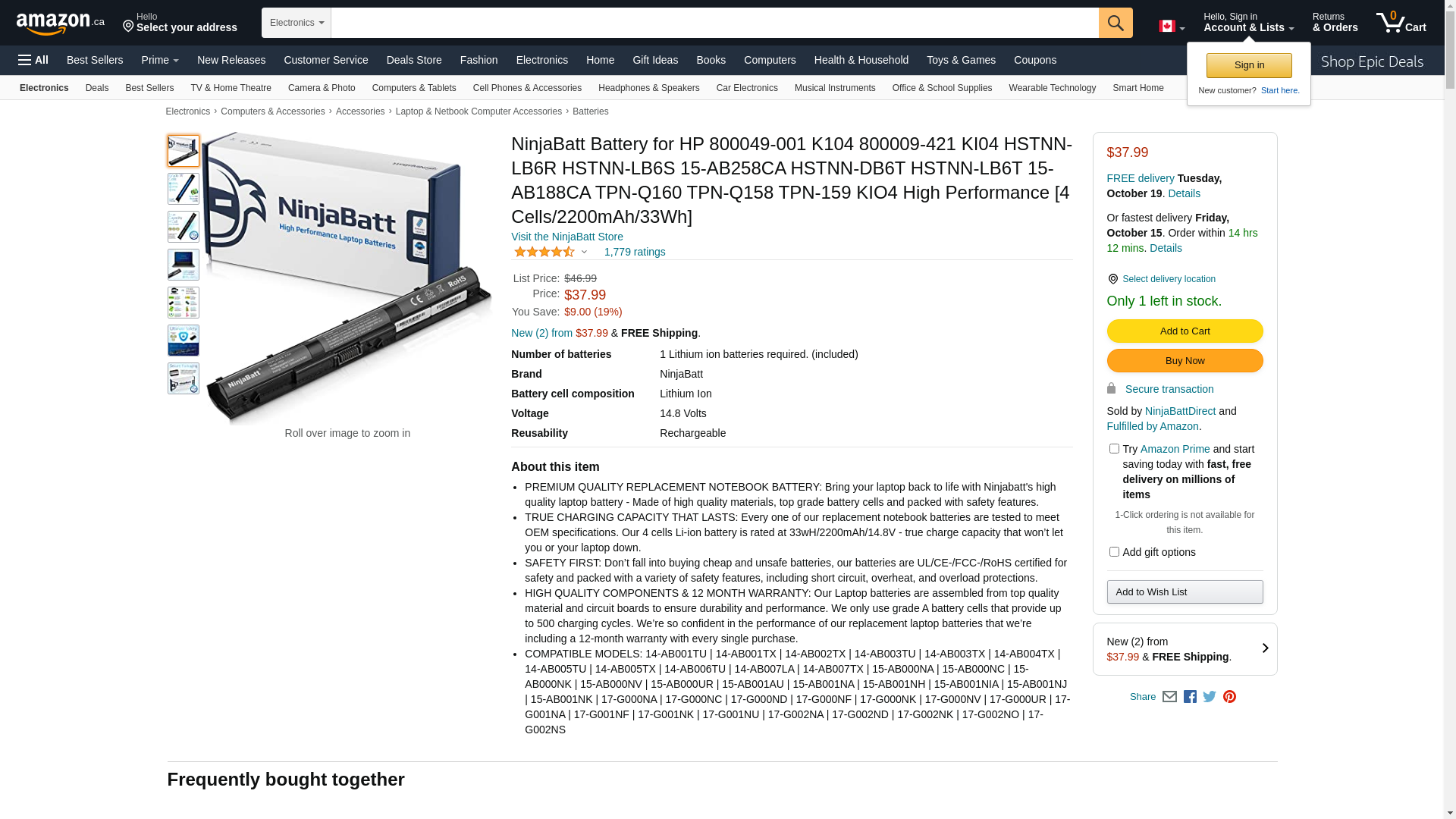Go to the Amazon.ca home logo
Image resolution: width=1456 pixels, height=819 pixels.
[61, 24]
